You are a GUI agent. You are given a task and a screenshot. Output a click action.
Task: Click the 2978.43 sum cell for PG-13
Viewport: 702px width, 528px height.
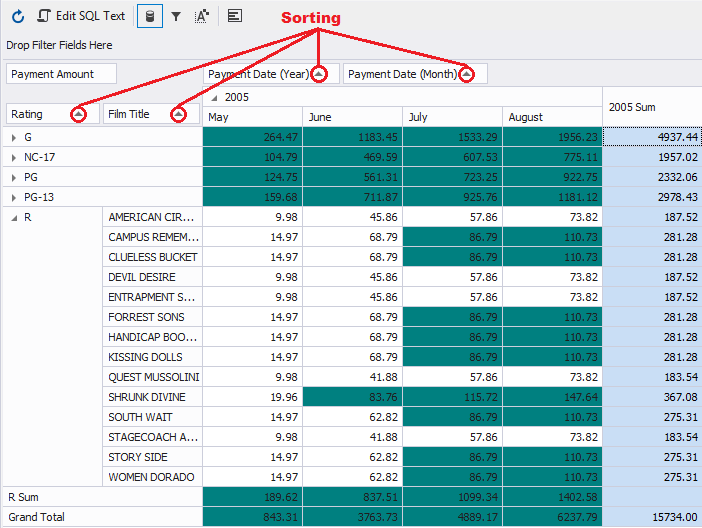point(652,197)
